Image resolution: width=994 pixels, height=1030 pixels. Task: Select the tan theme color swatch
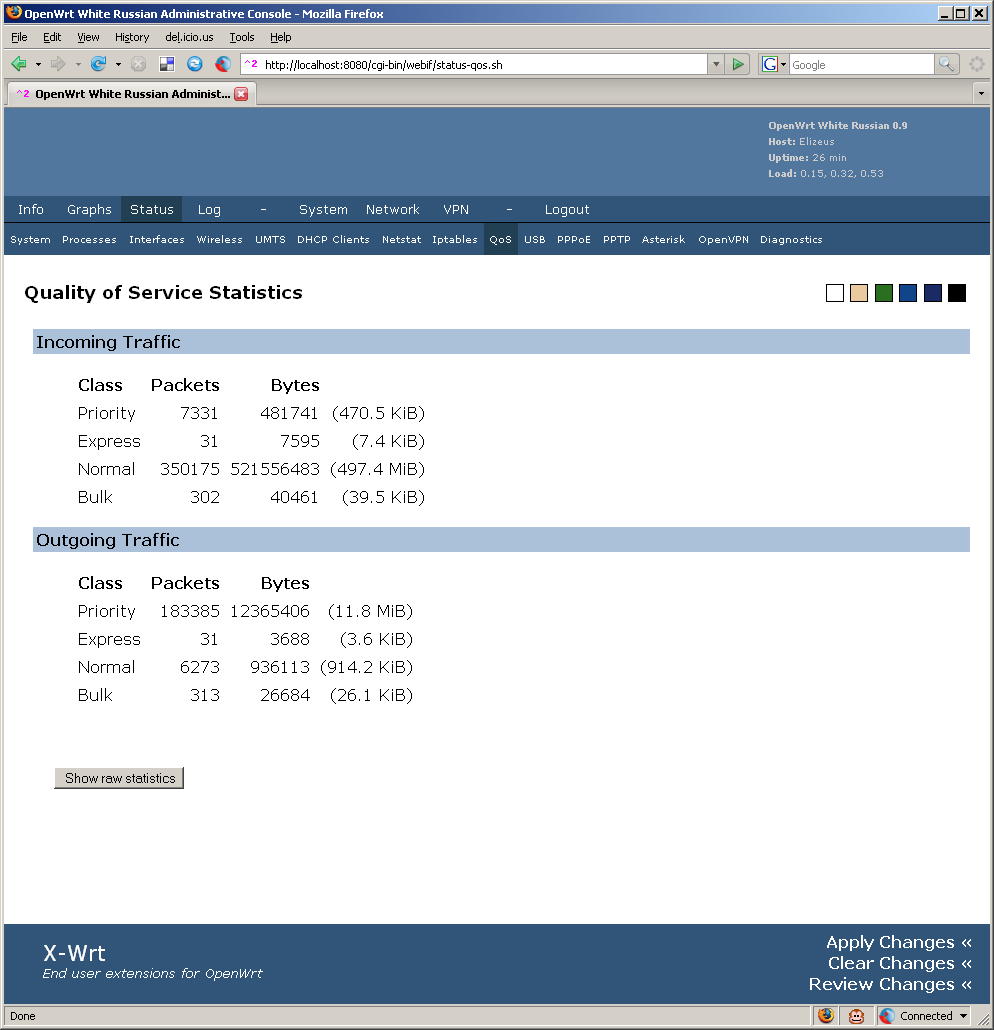click(x=859, y=293)
